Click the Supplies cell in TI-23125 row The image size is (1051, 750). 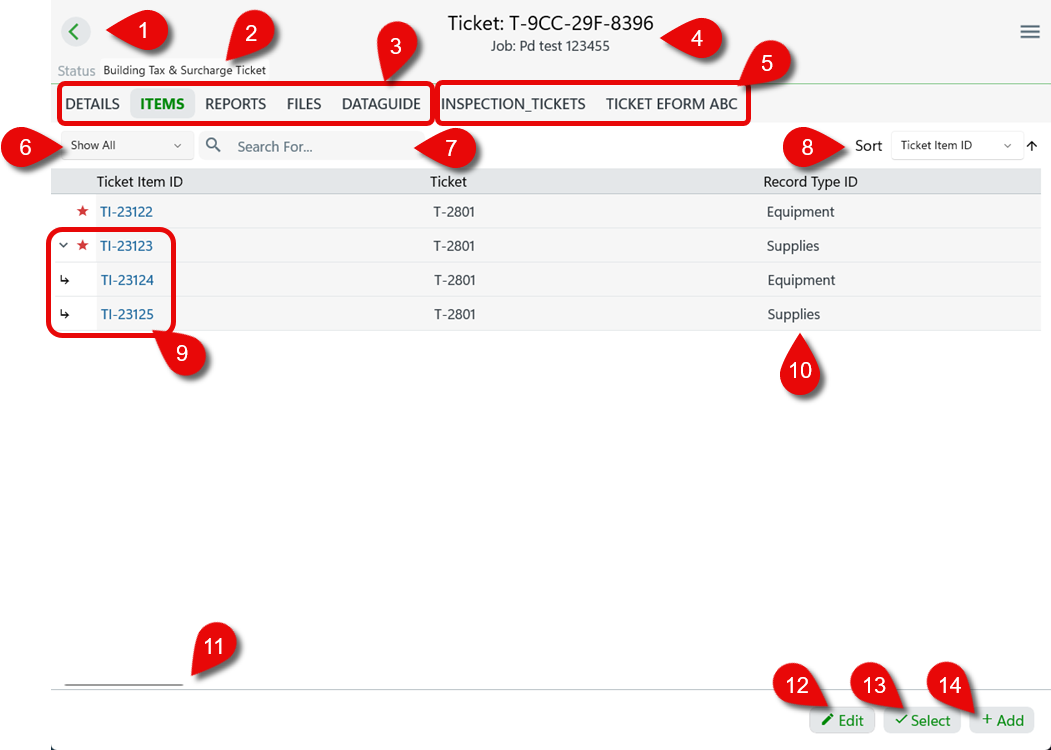point(793,314)
